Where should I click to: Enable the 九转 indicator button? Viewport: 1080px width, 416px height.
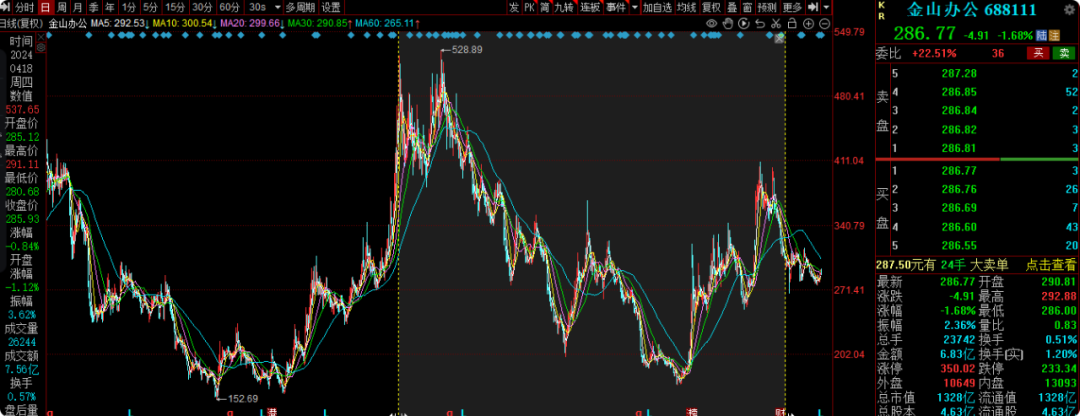tap(563, 7)
